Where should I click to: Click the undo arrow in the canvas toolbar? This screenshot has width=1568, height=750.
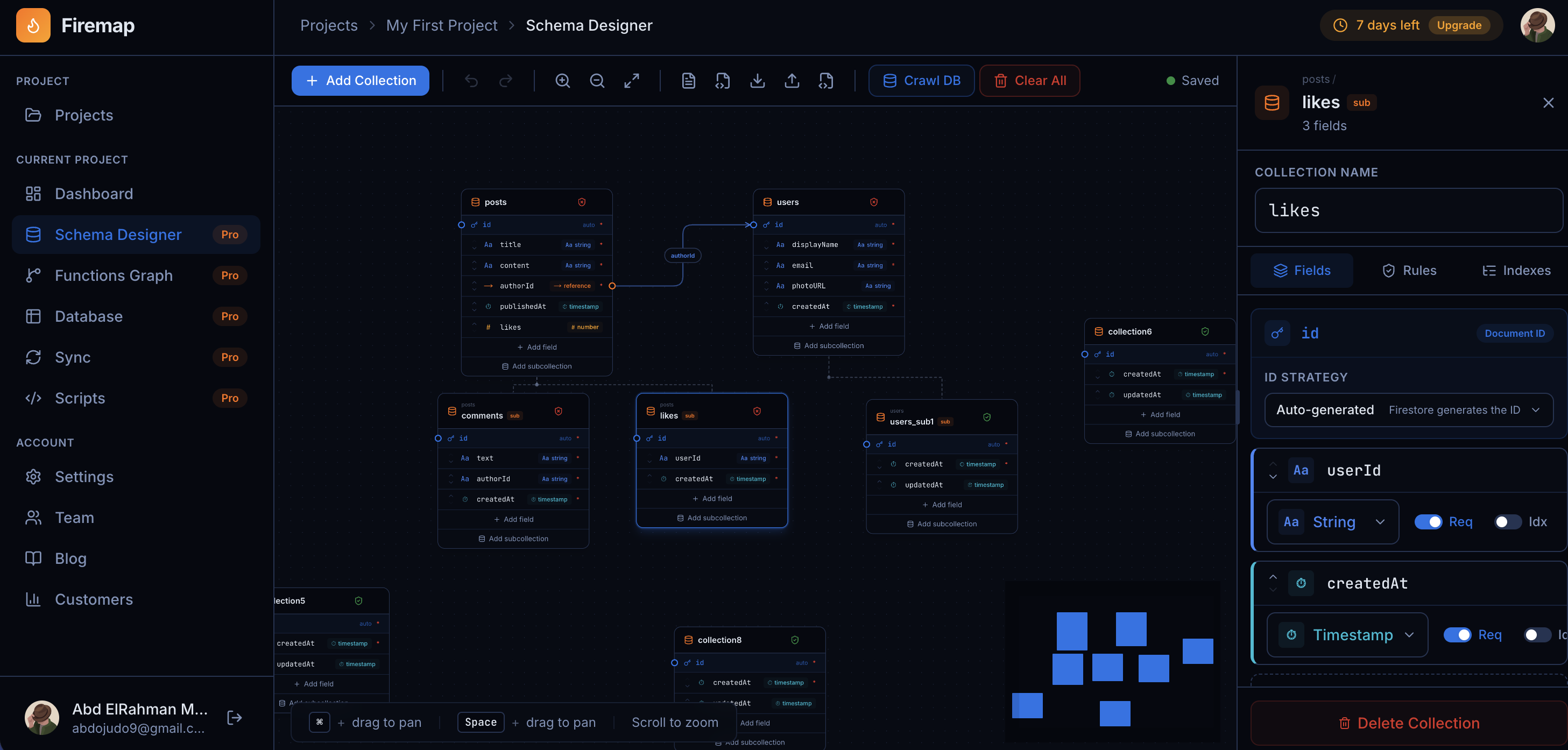click(470, 80)
